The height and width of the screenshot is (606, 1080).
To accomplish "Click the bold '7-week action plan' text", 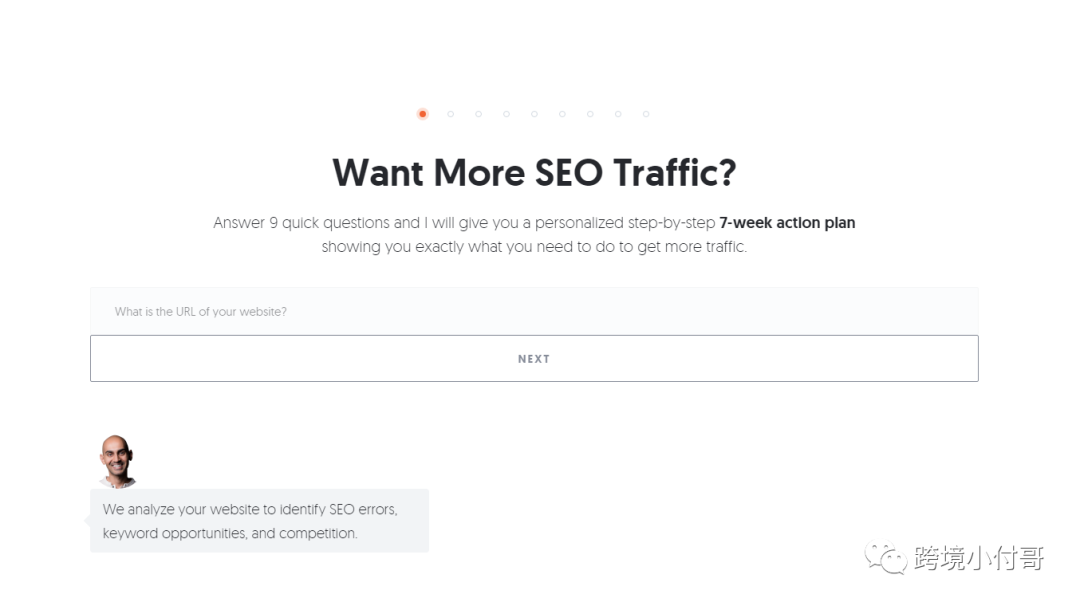I will point(787,222).
